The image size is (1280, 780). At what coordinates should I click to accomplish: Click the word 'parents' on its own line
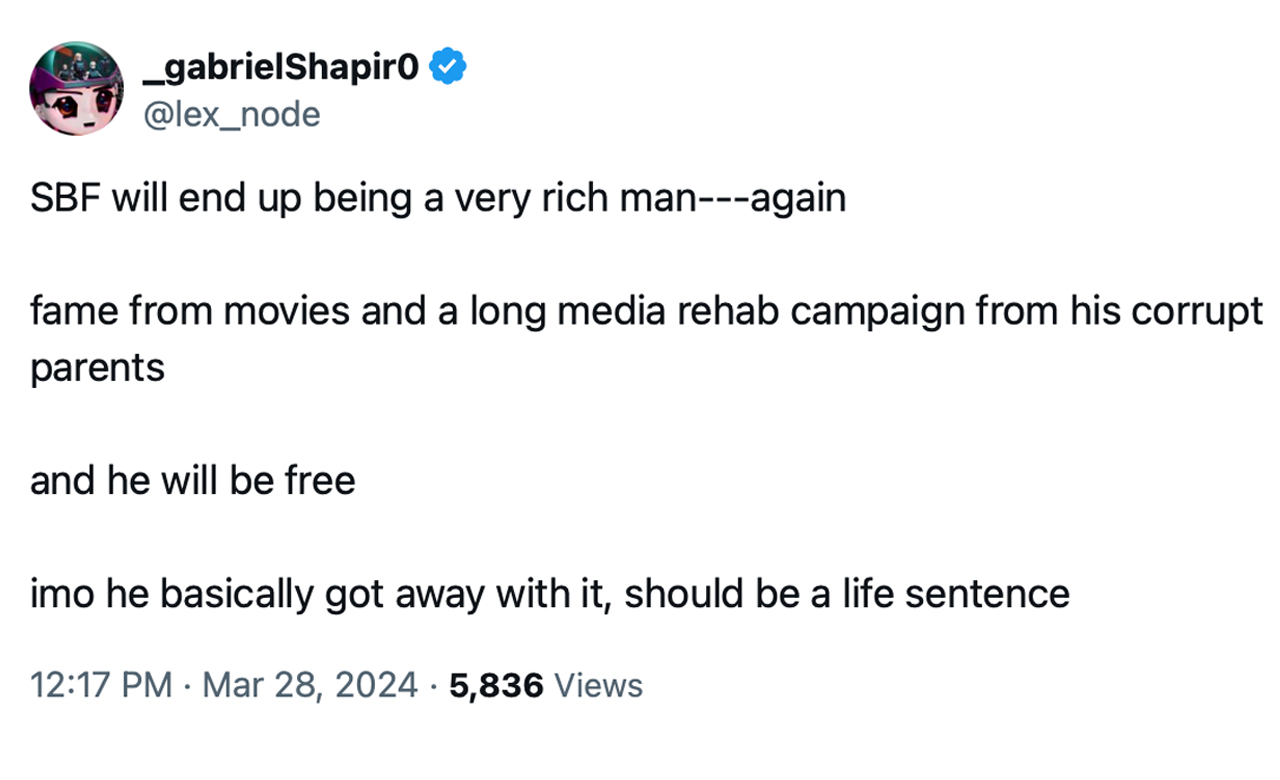pyautogui.click(x=97, y=368)
